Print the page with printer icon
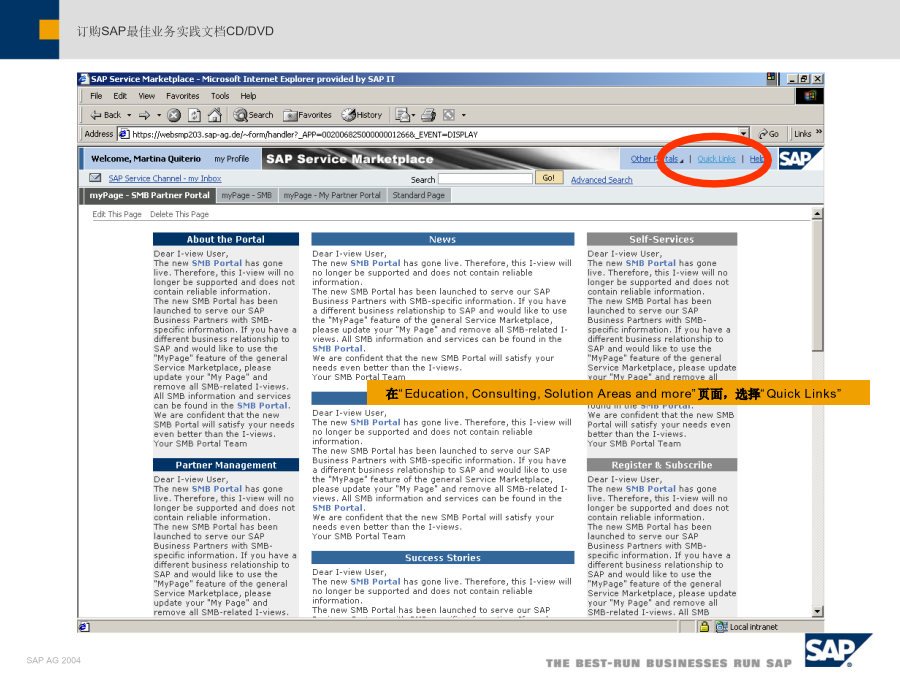 point(428,115)
